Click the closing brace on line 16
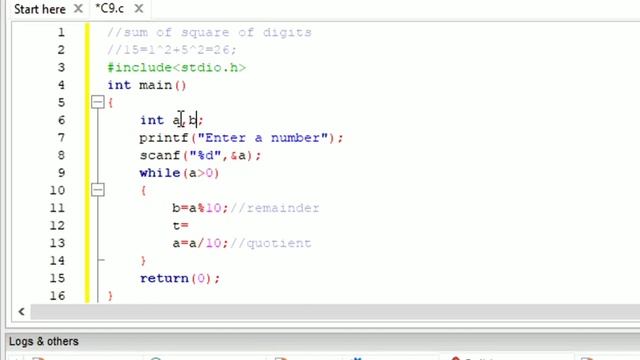 point(111,296)
